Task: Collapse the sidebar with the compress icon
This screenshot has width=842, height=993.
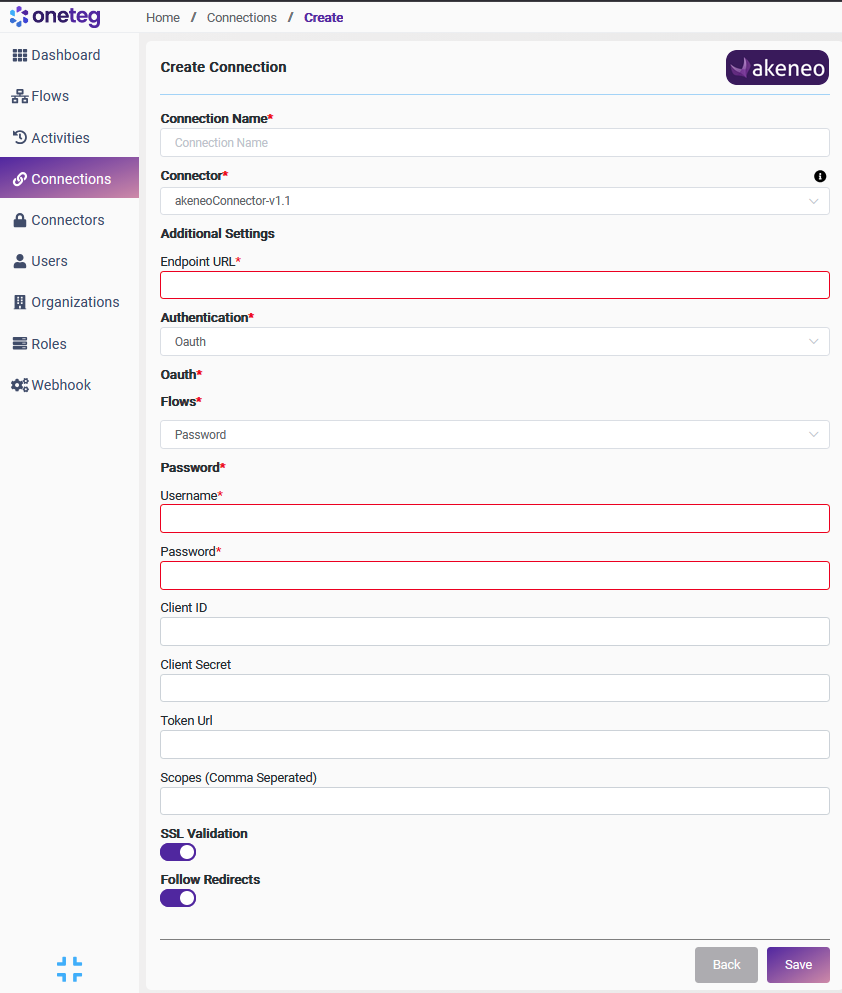Action: (69, 969)
